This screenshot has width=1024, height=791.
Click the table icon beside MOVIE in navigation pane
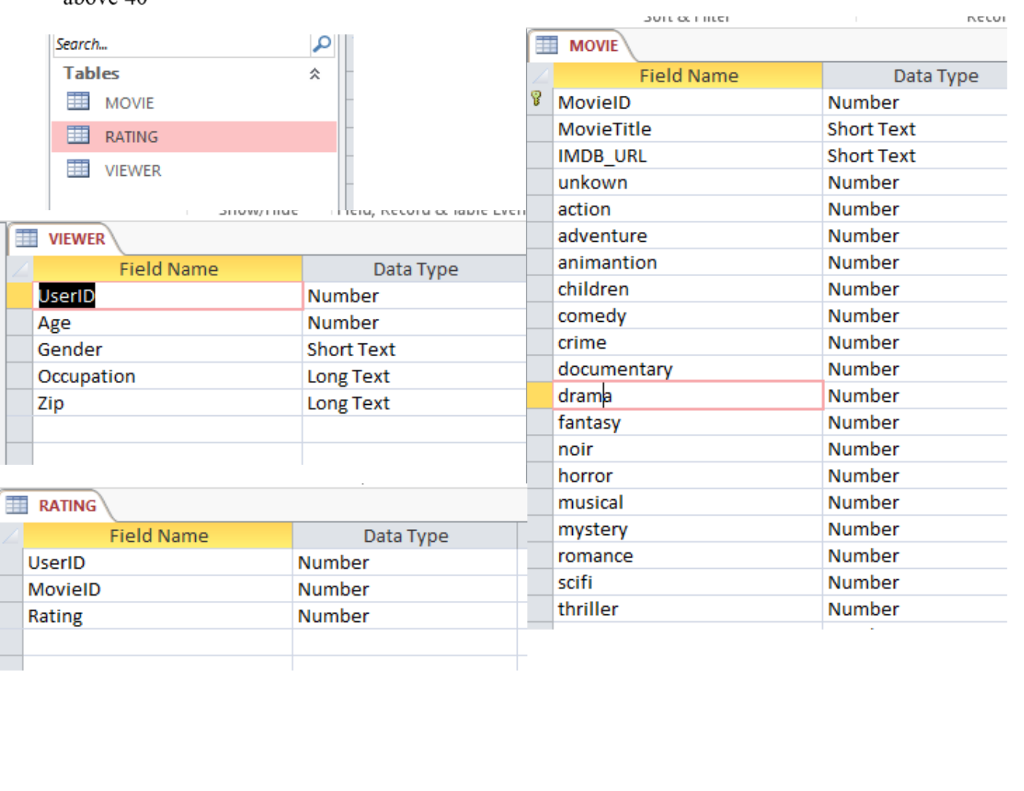pyautogui.click(x=77, y=101)
